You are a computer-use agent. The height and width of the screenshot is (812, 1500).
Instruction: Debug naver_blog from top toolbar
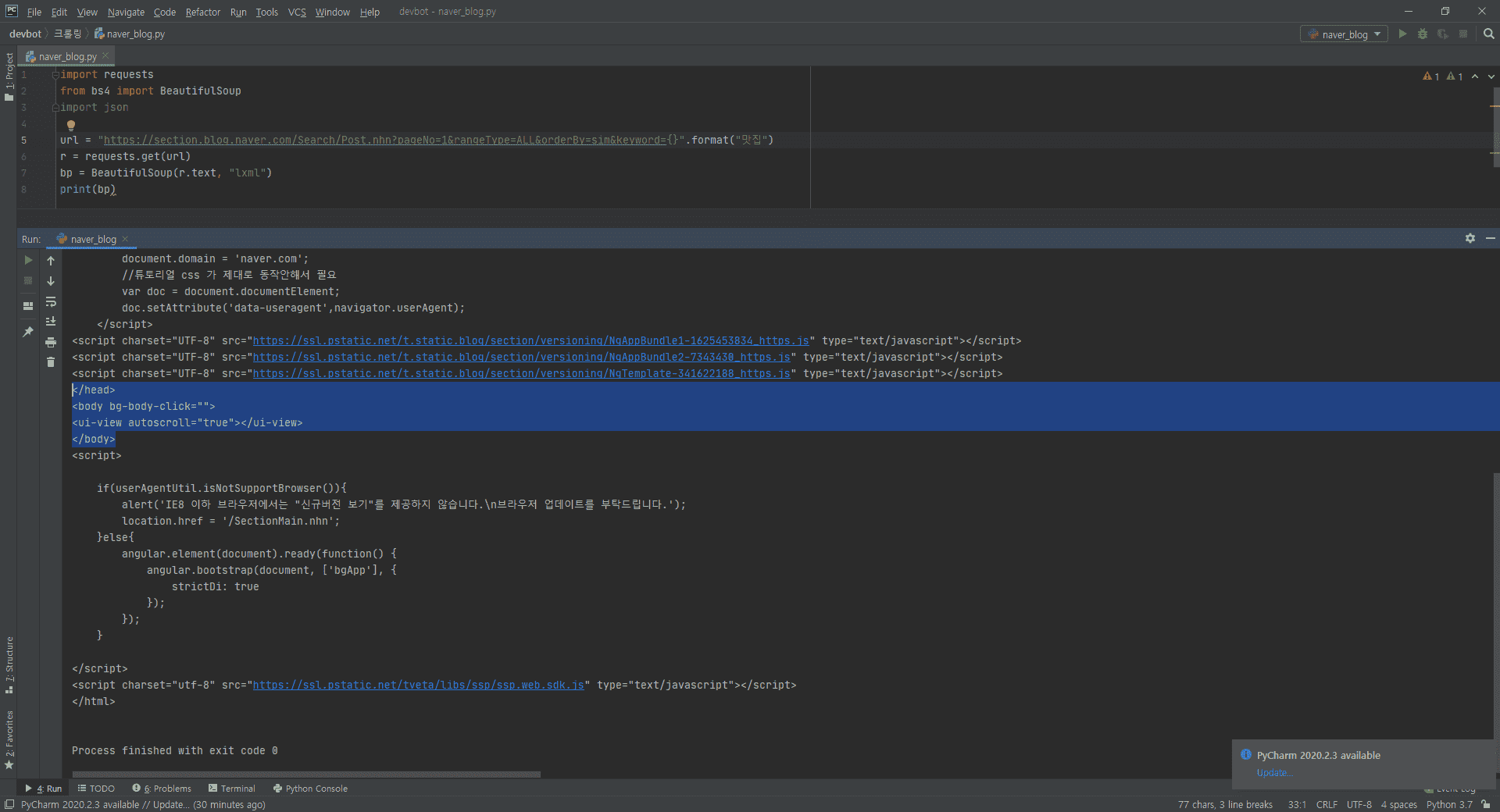coord(1423,34)
